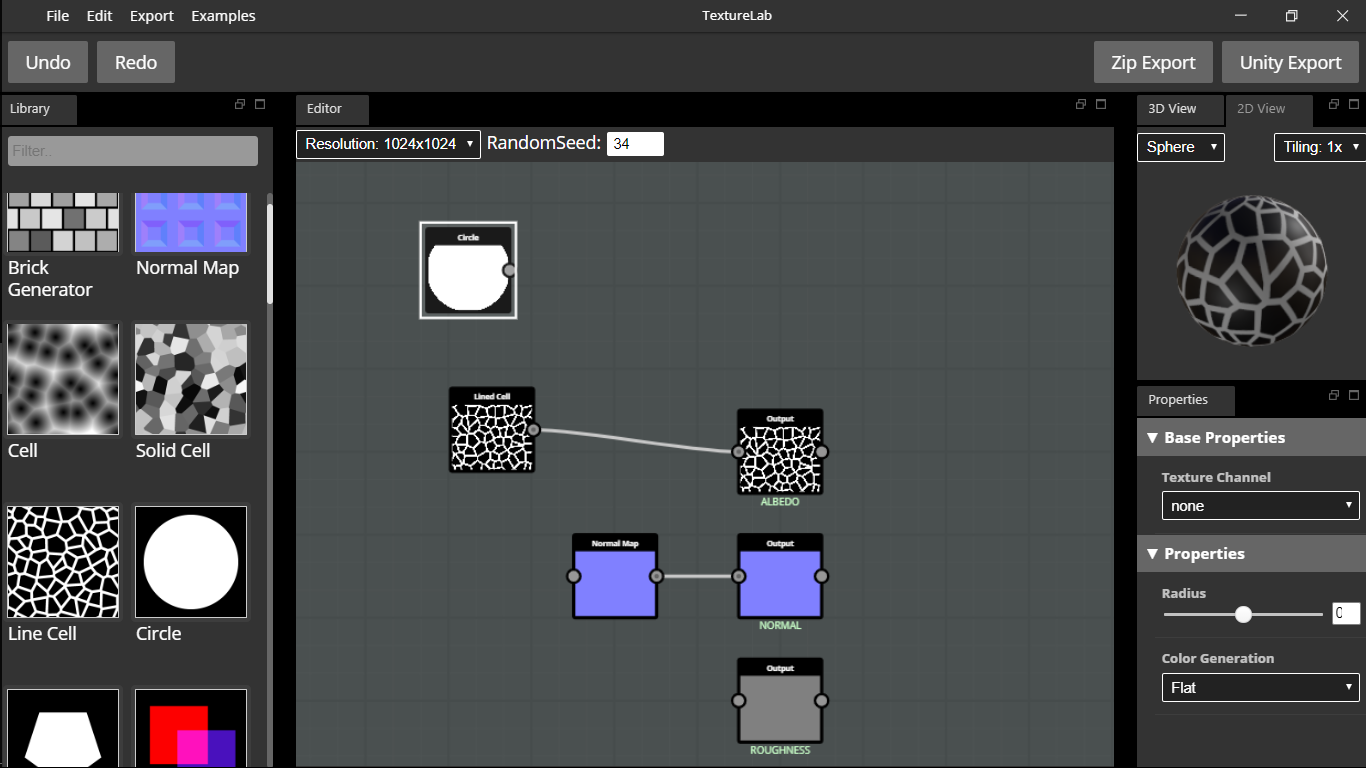The height and width of the screenshot is (768, 1366).
Task: Click the Radius slider handle
Action: (1243, 614)
